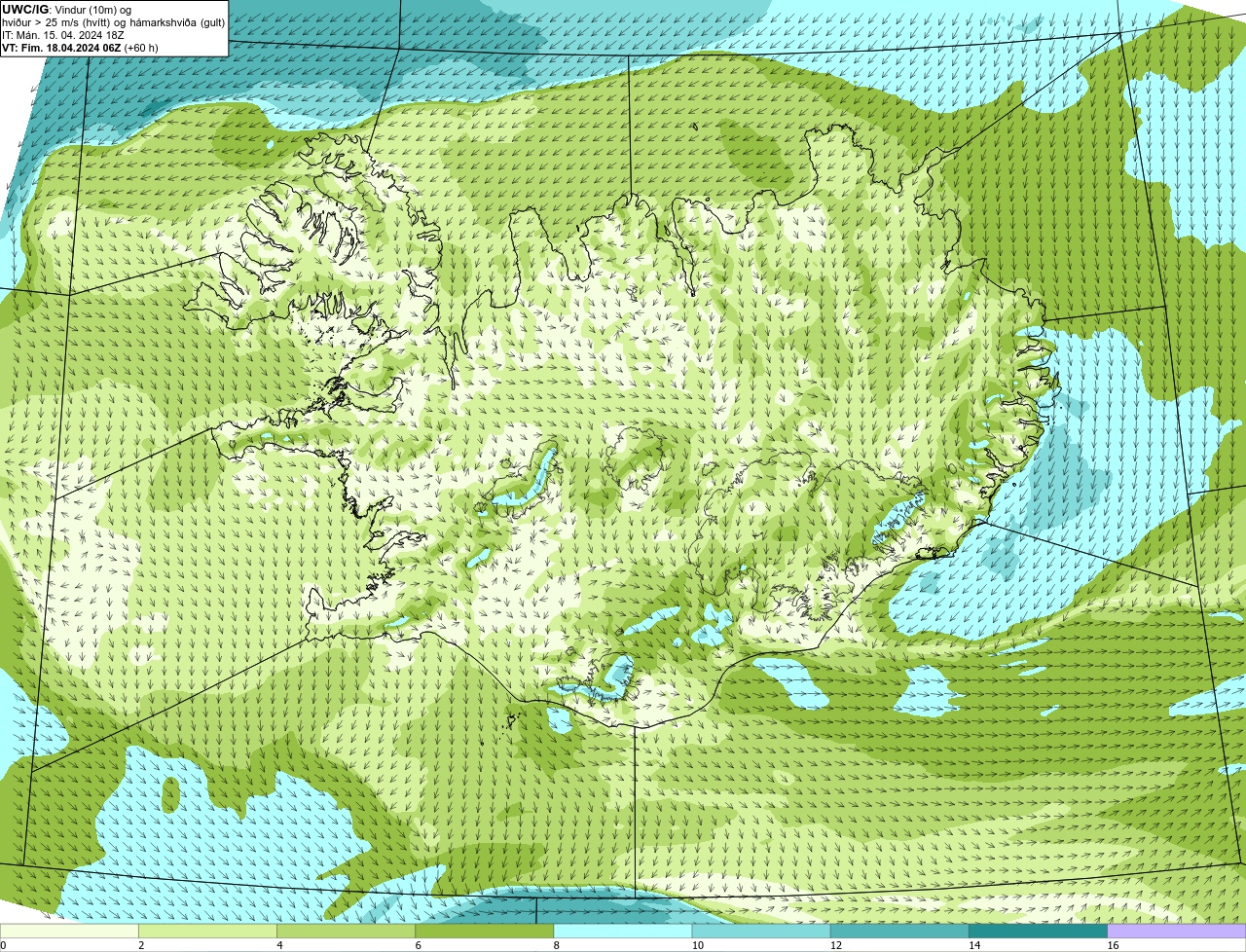Click the '4' label on the scale
The image size is (1246, 952).
(279, 945)
